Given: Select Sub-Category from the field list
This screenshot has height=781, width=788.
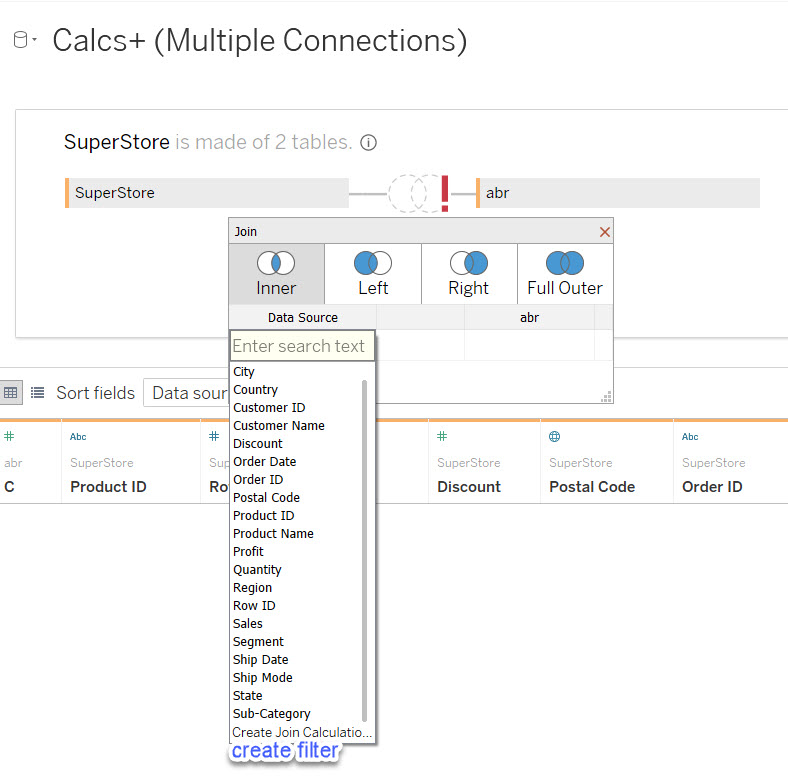Looking at the screenshot, I should [271, 714].
